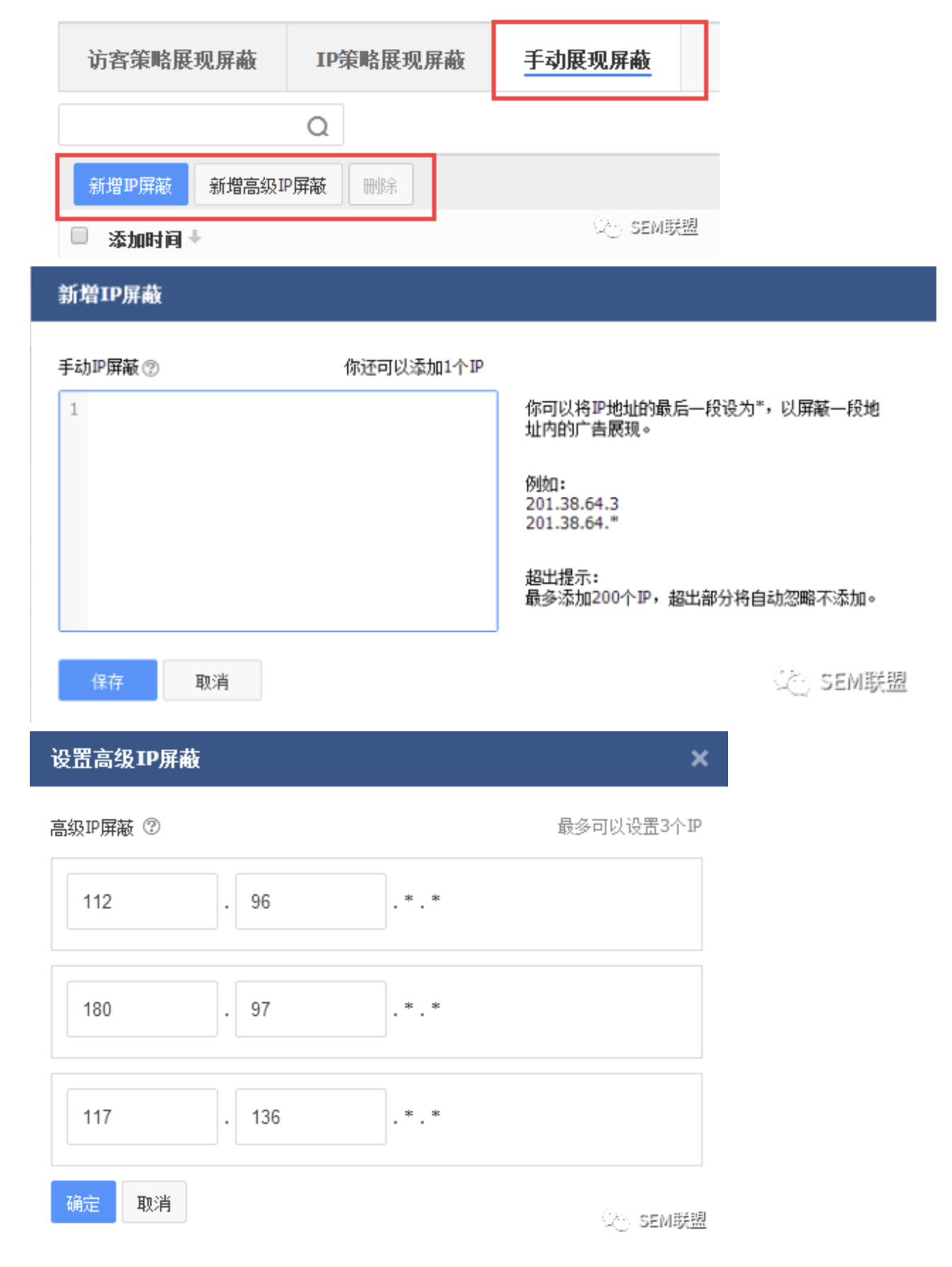The width and height of the screenshot is (952, 1267).
Task: Cancel the advanced IP blocking dialog
Action: pyautogui.click(x=154, y=1203)
